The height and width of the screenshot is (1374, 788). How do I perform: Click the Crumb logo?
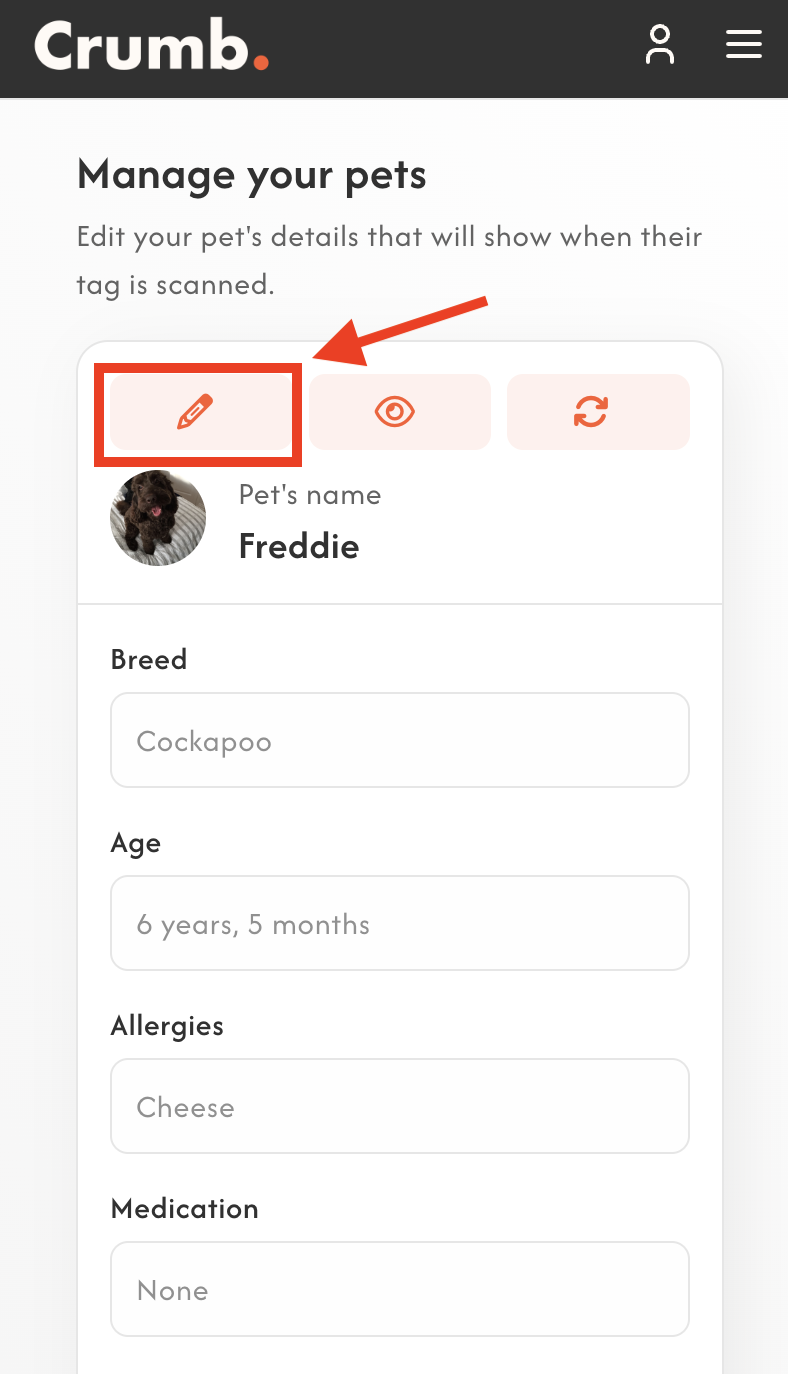[x=151, y=46]
